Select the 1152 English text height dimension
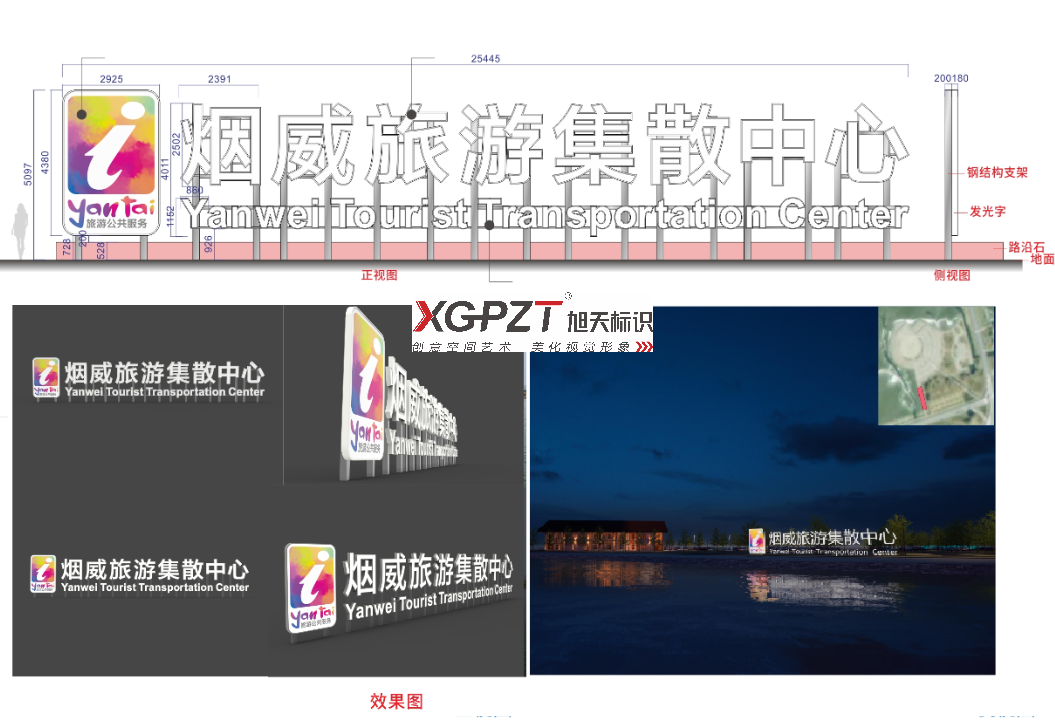This screenshot has width=1055, height=726. pos(170,215)
